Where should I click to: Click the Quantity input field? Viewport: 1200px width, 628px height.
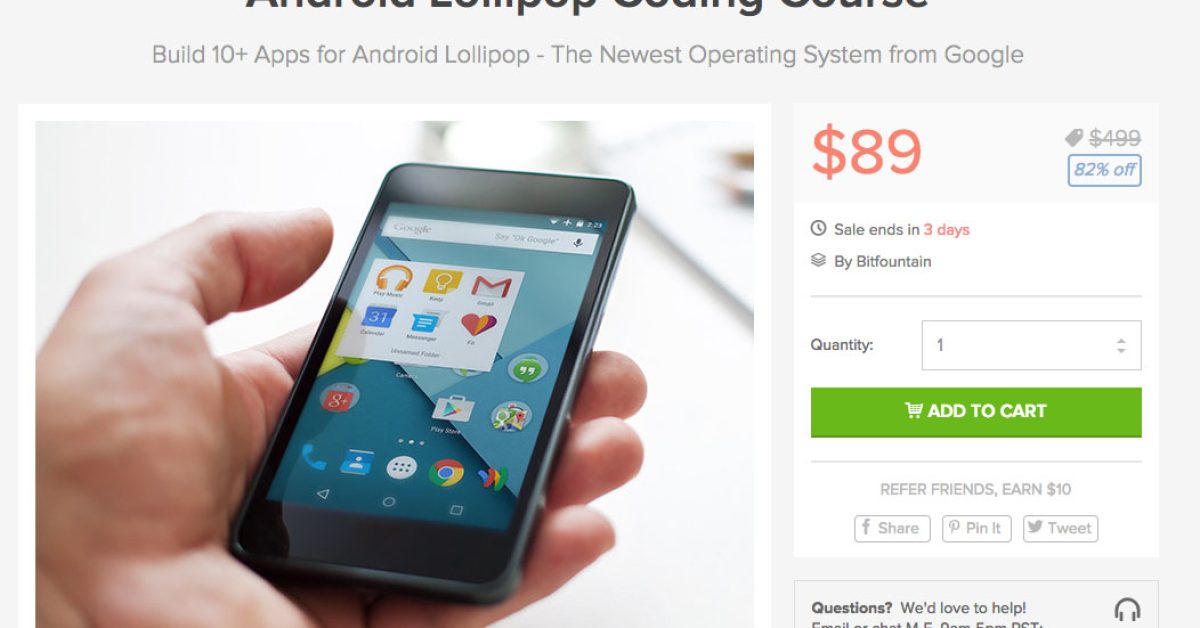point(1031,345)
